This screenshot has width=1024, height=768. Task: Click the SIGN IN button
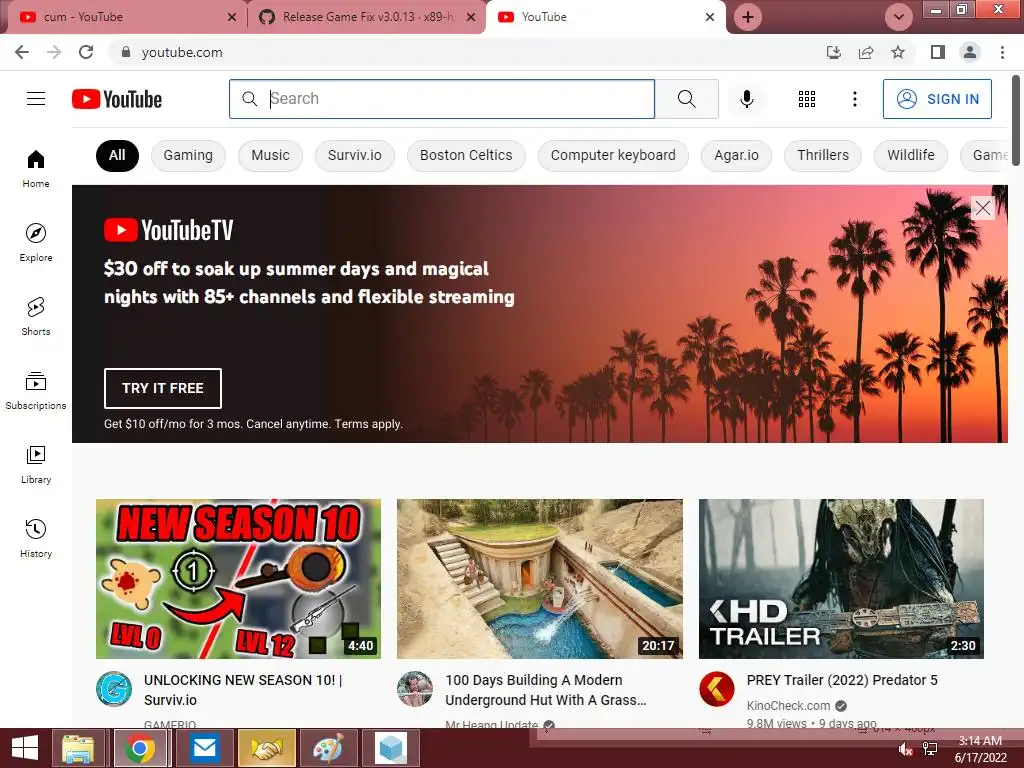click(937, 99)
